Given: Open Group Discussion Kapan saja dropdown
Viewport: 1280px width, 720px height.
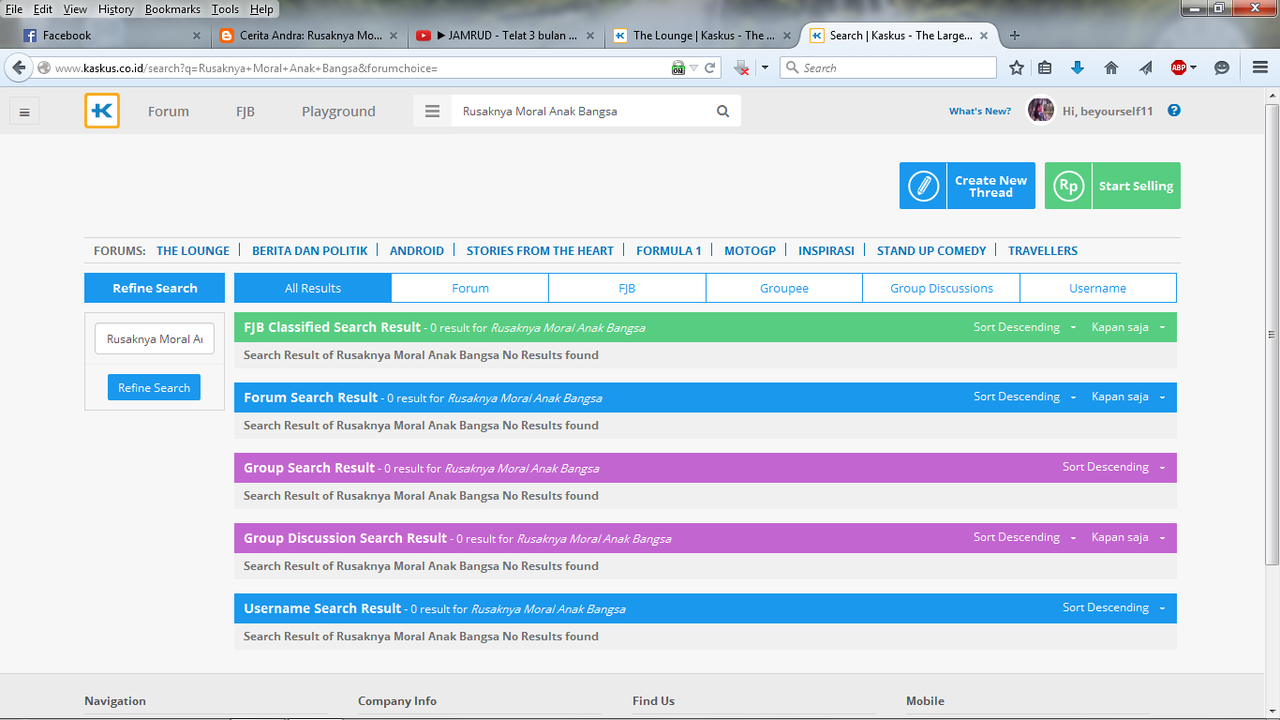Looking at the screenshot, I should click(1128, 537).
